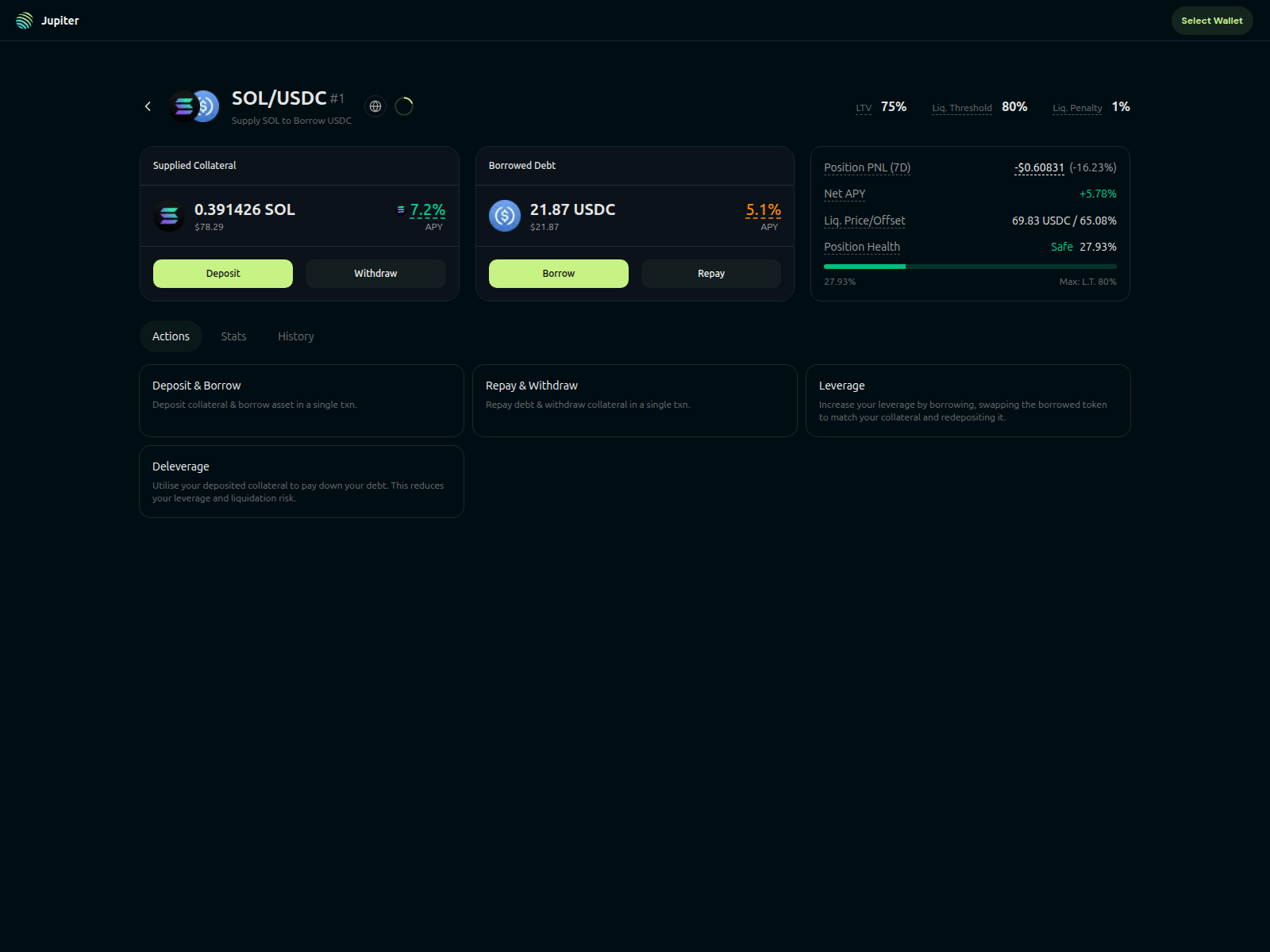The height and width of the screenshot is (952, 1270).
Task: Open the Deleverage action card
Action: (301, 482)
